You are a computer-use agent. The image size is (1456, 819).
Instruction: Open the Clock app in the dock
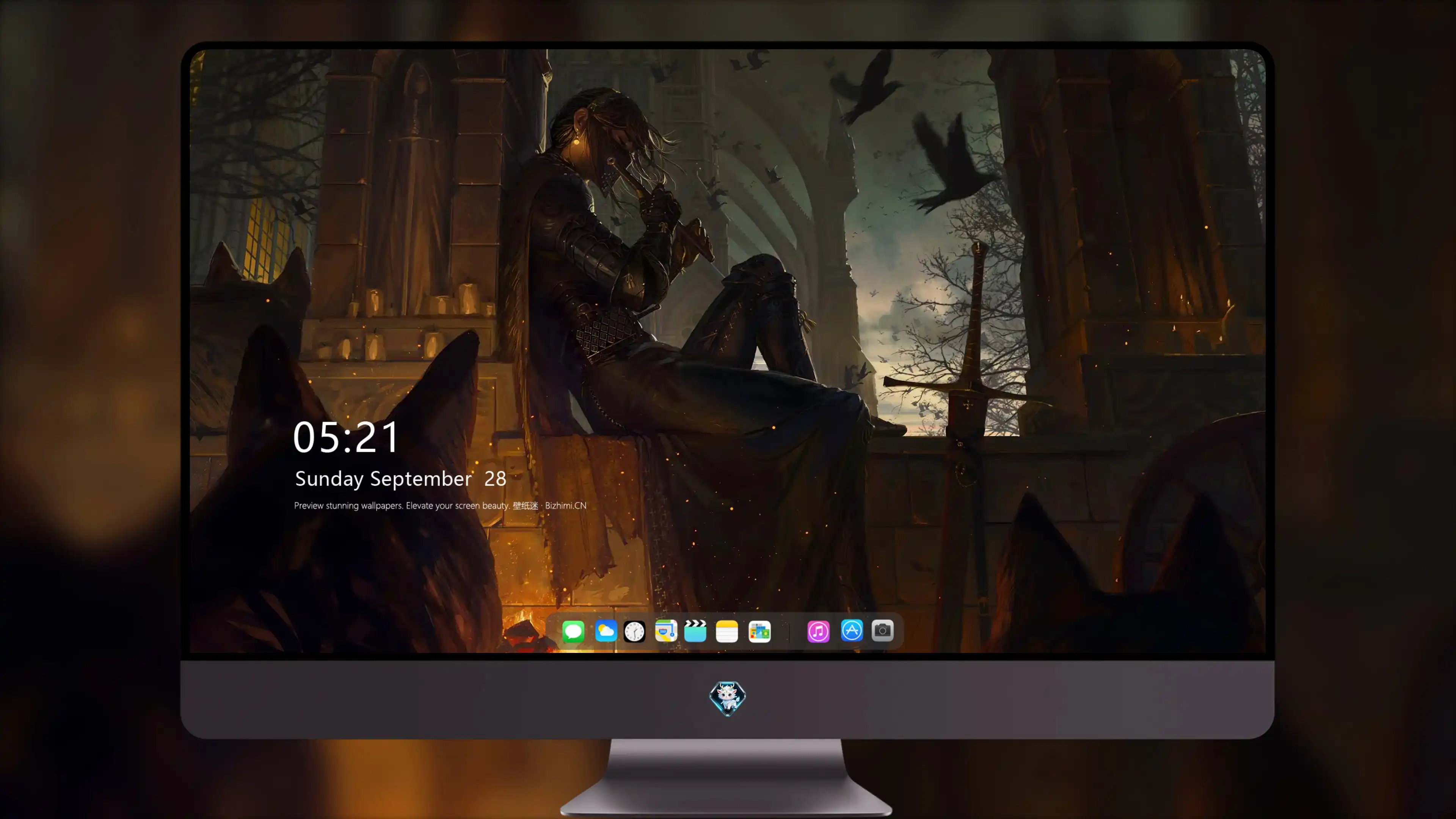[634, 631]
